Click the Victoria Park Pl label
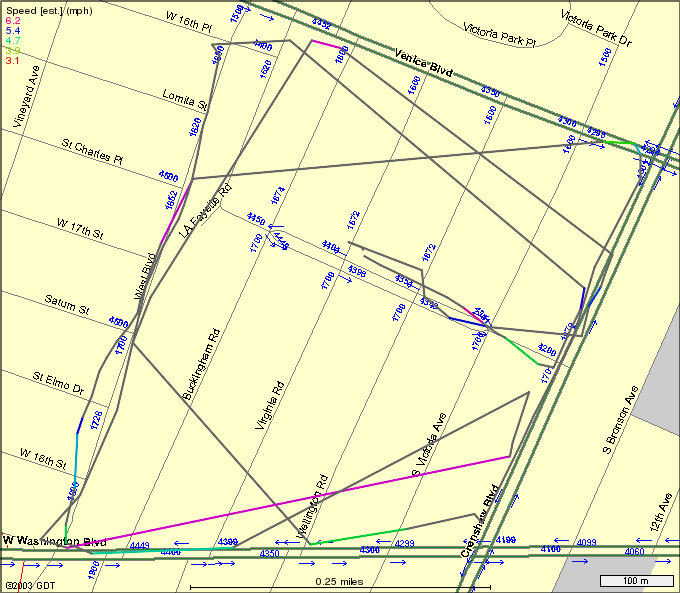Image resolution: width=680 pixels, height=593 pixels. 500,34
